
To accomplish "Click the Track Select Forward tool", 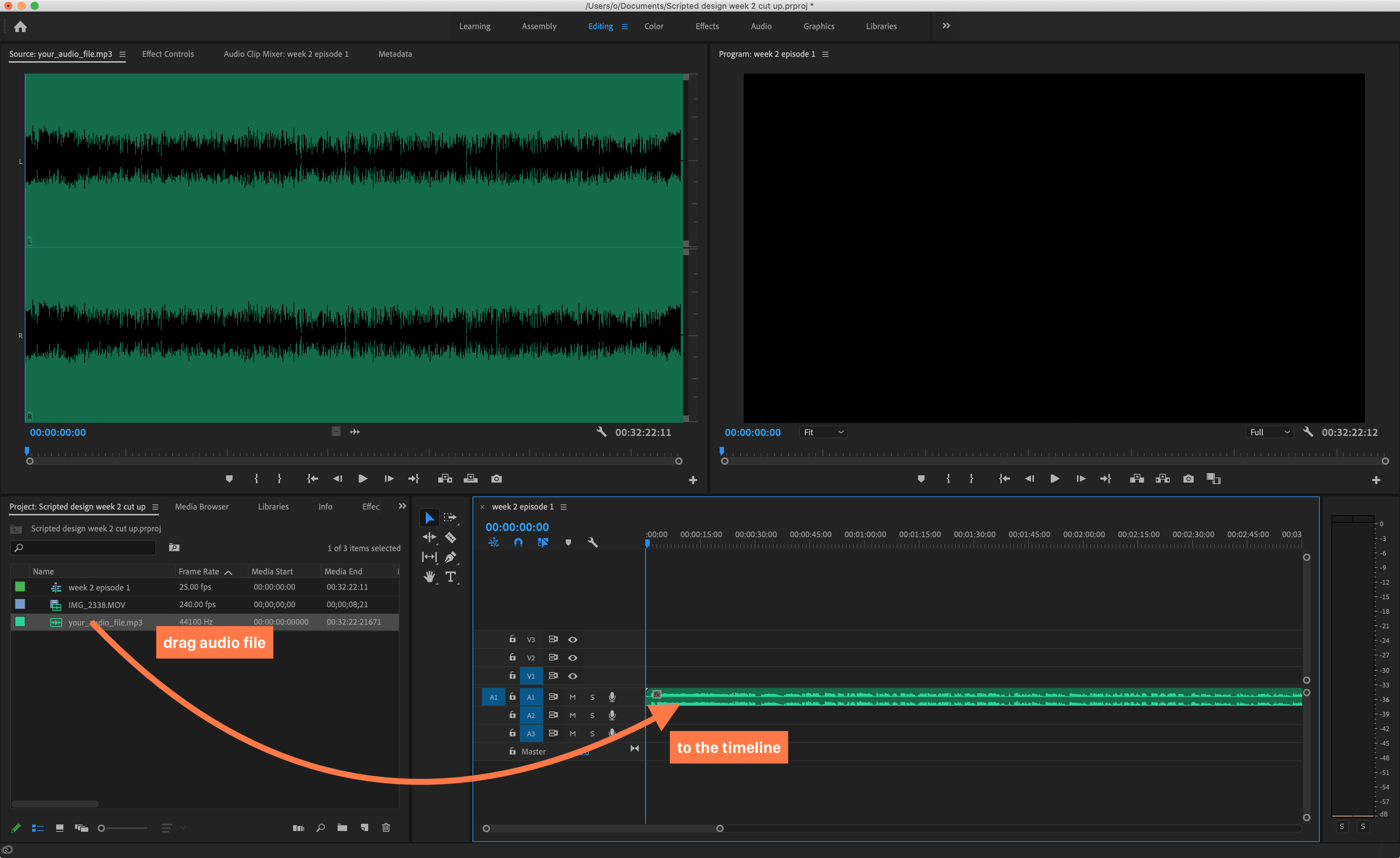I will pyautogui.click(x=451, y=518).
